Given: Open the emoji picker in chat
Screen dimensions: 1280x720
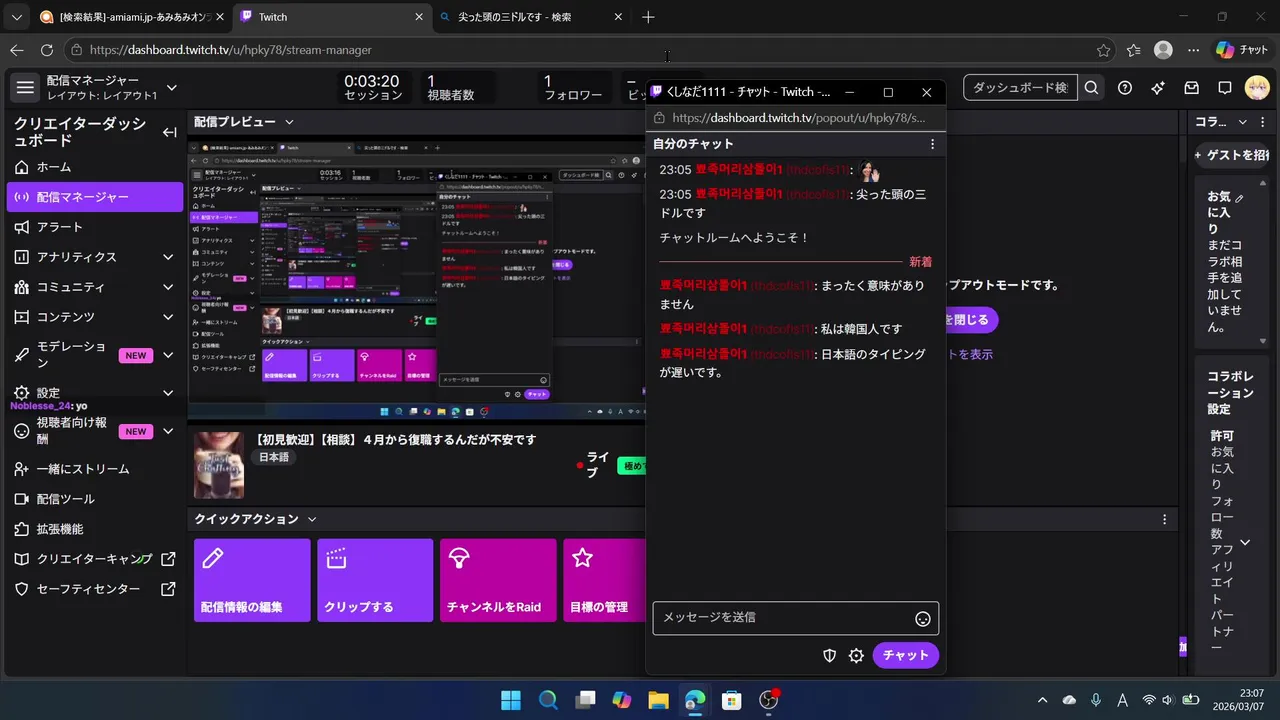Looking at the screenshot, I should pyautogui.click(x=923, y=619).
